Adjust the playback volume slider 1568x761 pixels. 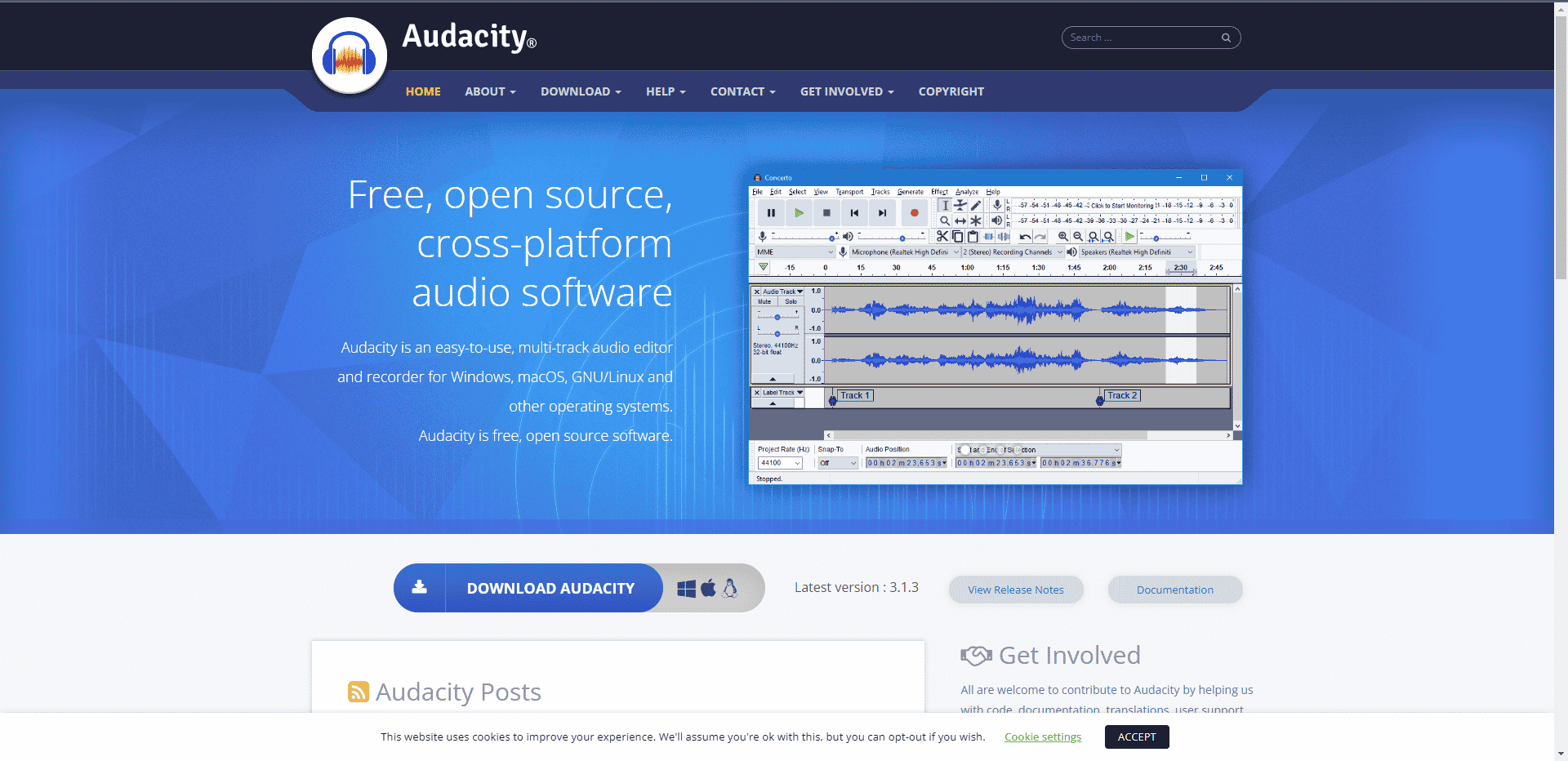(892, 237)
